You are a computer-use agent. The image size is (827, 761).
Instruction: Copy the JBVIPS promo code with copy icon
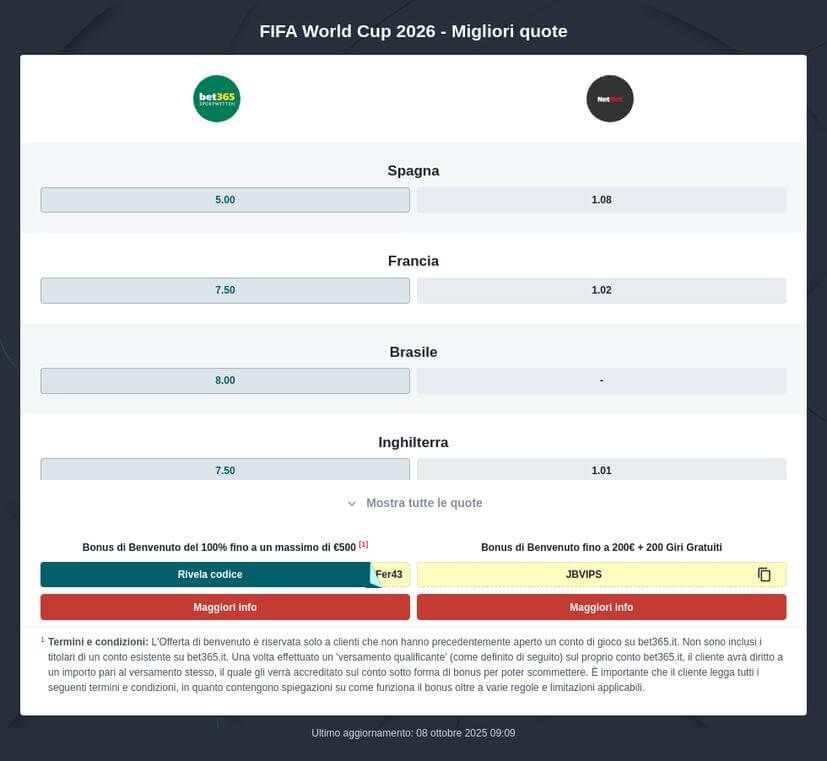pos(764,574)
